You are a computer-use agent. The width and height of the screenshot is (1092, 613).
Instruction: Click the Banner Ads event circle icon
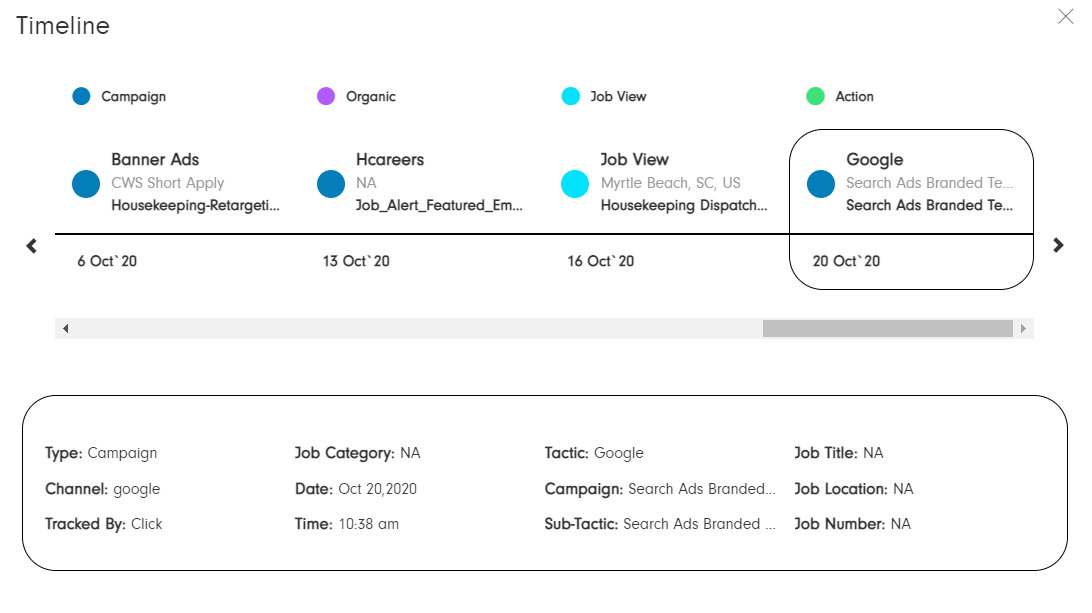pyautogui.click(x=86, y=184)
